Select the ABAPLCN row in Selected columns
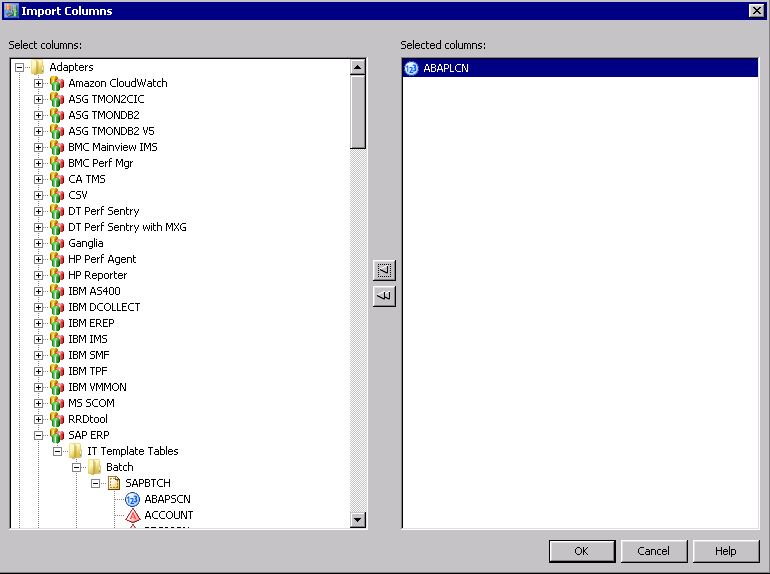770x574 pixels. [x=580, y=68]
